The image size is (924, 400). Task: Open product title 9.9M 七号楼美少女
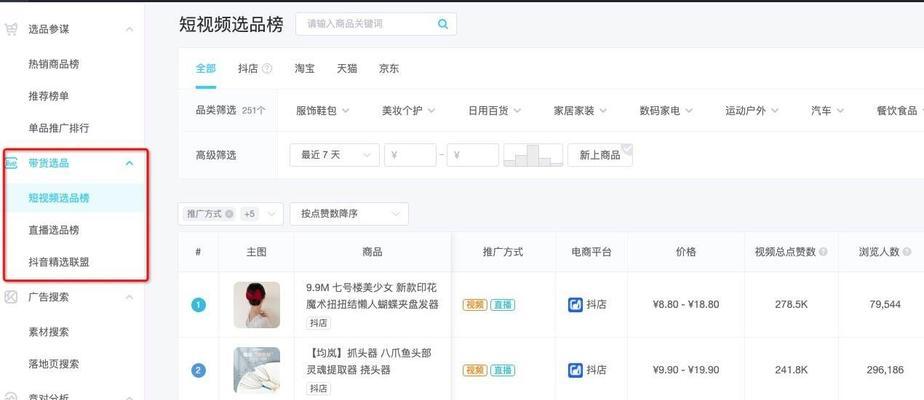tap(372, 296)
